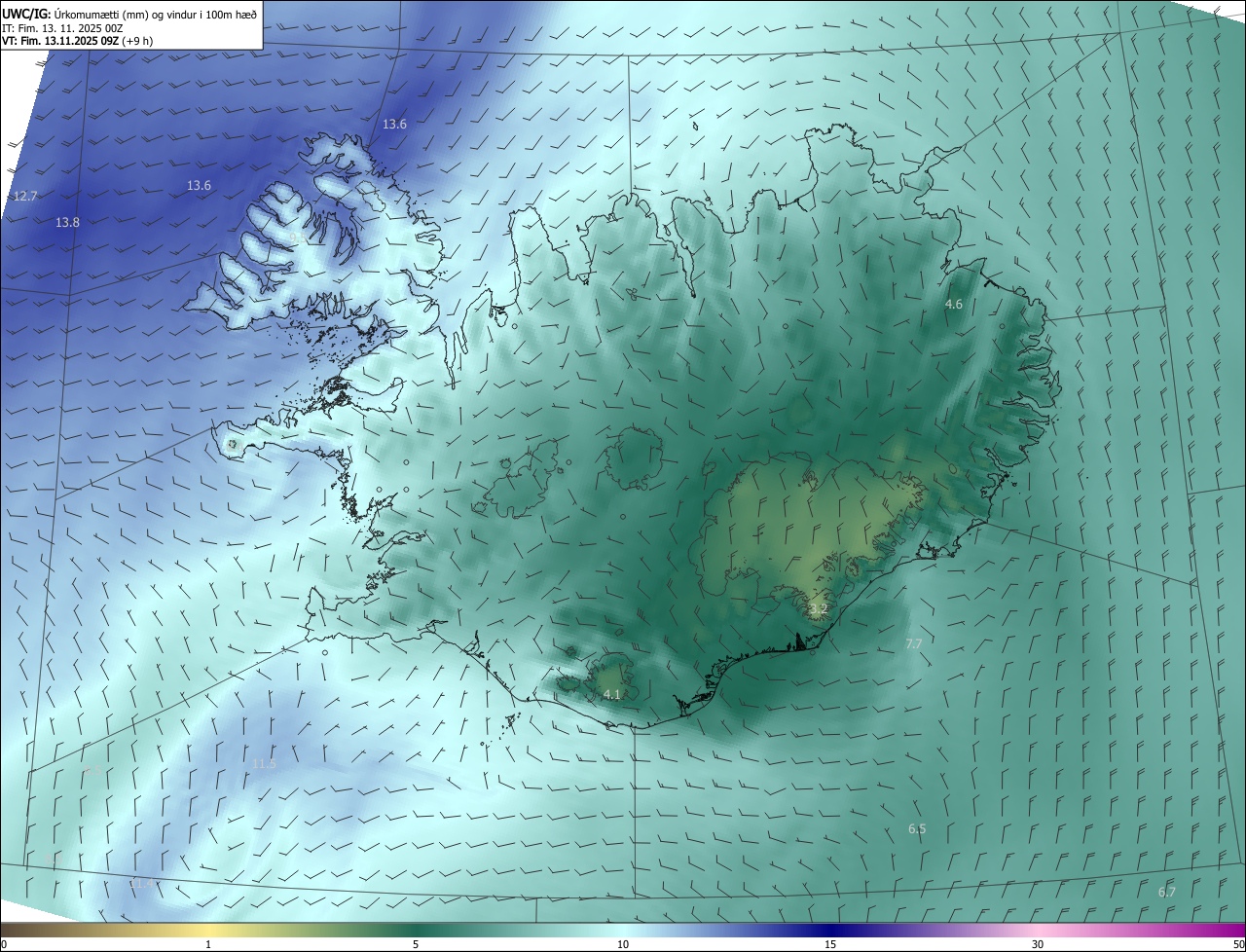Click the colorbar tick label 30
Image resolution: width=1246 pixels, height=952 pixels.
(1038, 944)
